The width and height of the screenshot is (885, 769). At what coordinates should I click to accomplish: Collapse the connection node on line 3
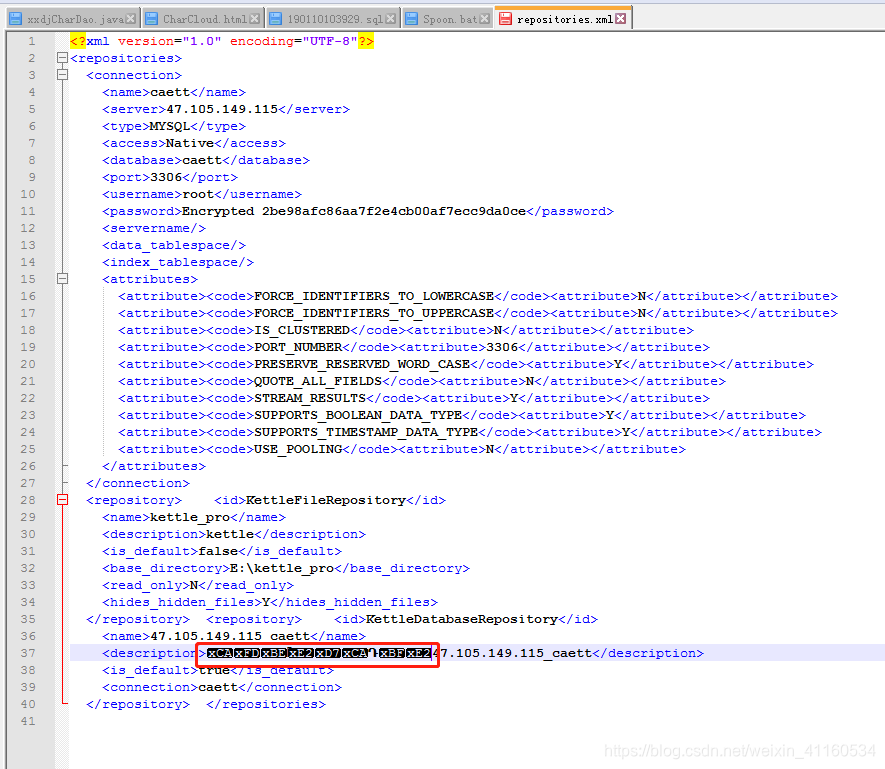coord(63,75)
